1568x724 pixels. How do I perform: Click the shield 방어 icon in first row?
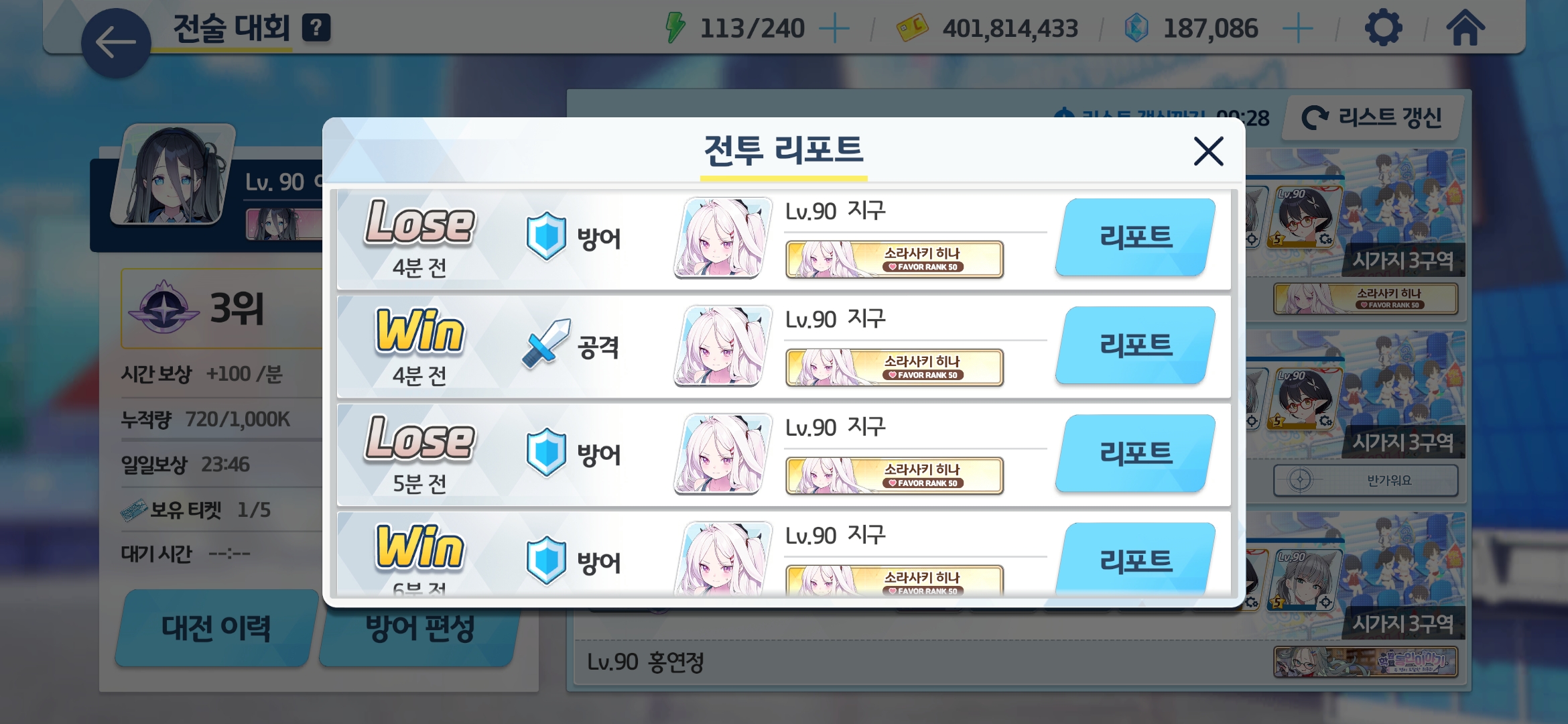click(x=546, y=237)
